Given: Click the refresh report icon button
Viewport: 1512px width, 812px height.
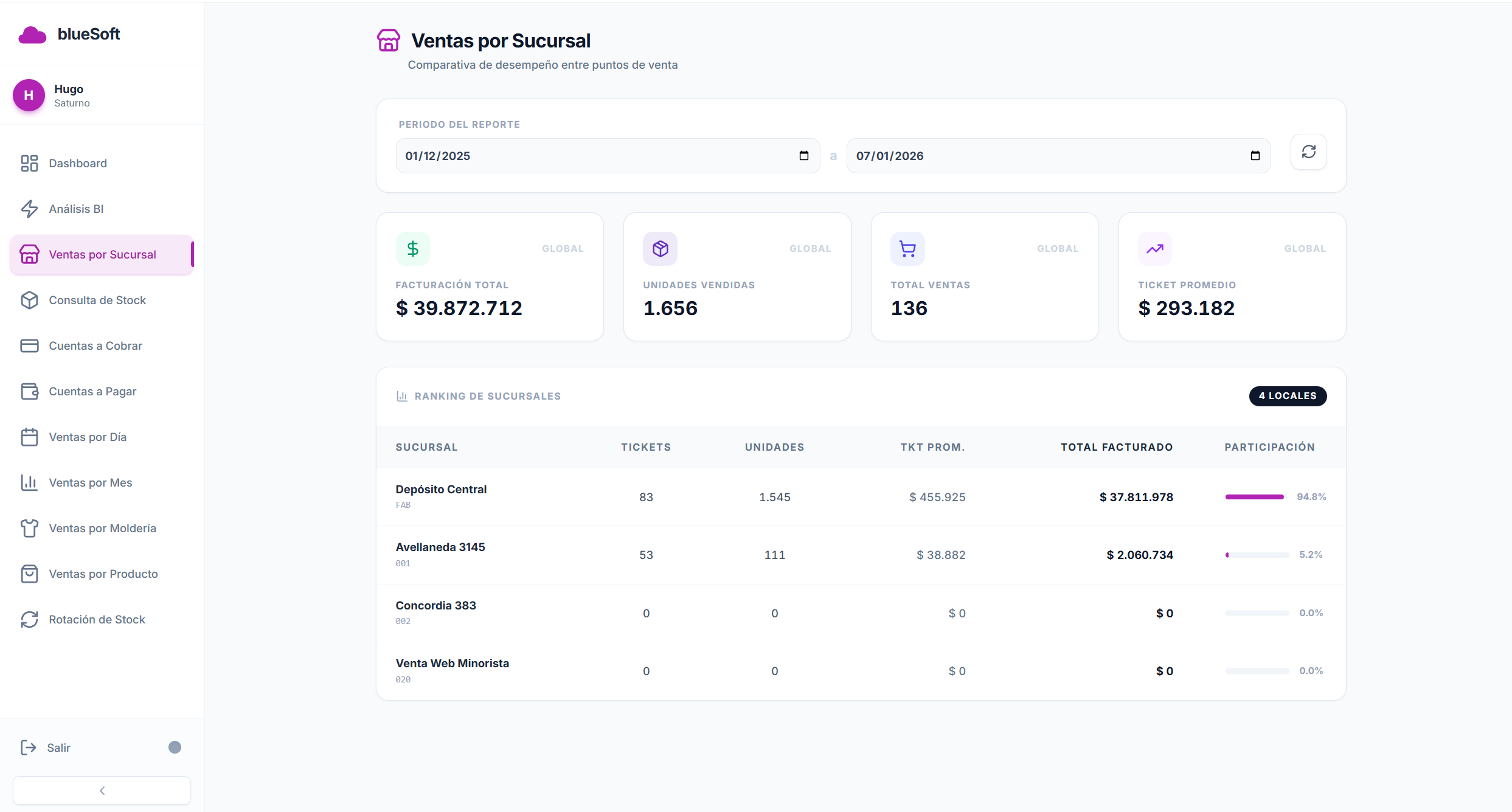Looking at the screenshot, I should 1308,152.
